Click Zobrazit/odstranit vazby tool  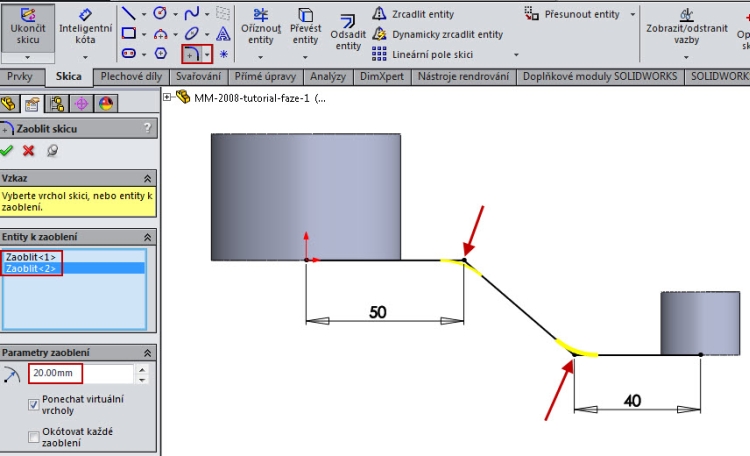pyautogui.click(x=686, y=28)
